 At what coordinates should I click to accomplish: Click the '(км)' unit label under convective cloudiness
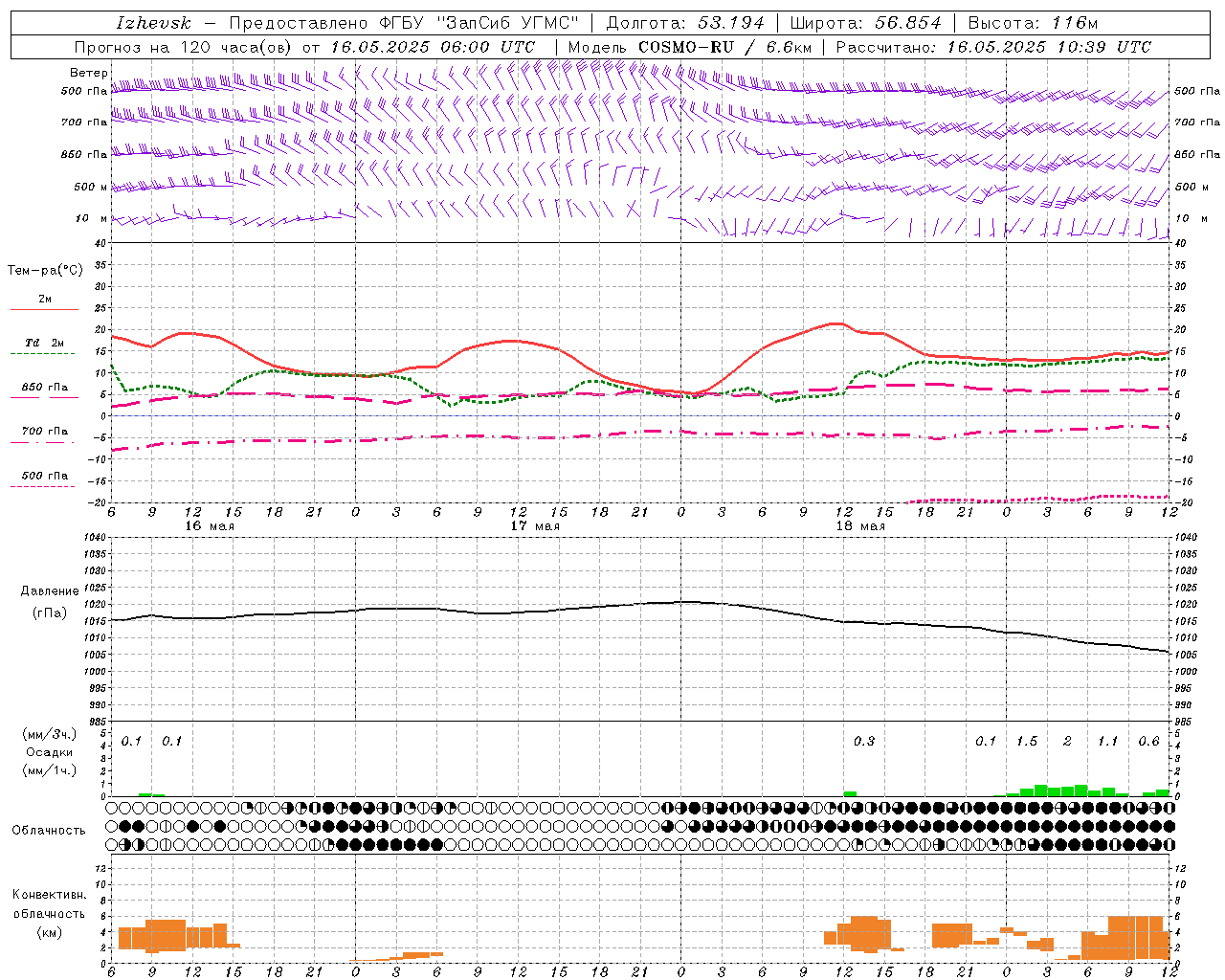49,932
